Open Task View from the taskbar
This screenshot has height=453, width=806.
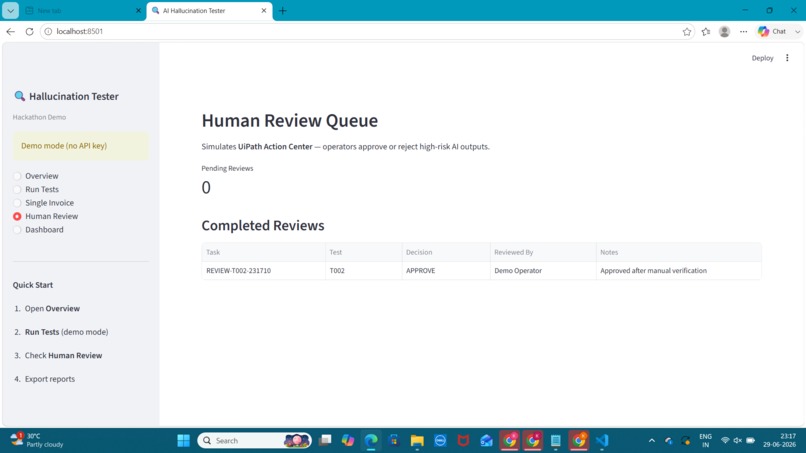pyautogui.click(x=325, y=441)
